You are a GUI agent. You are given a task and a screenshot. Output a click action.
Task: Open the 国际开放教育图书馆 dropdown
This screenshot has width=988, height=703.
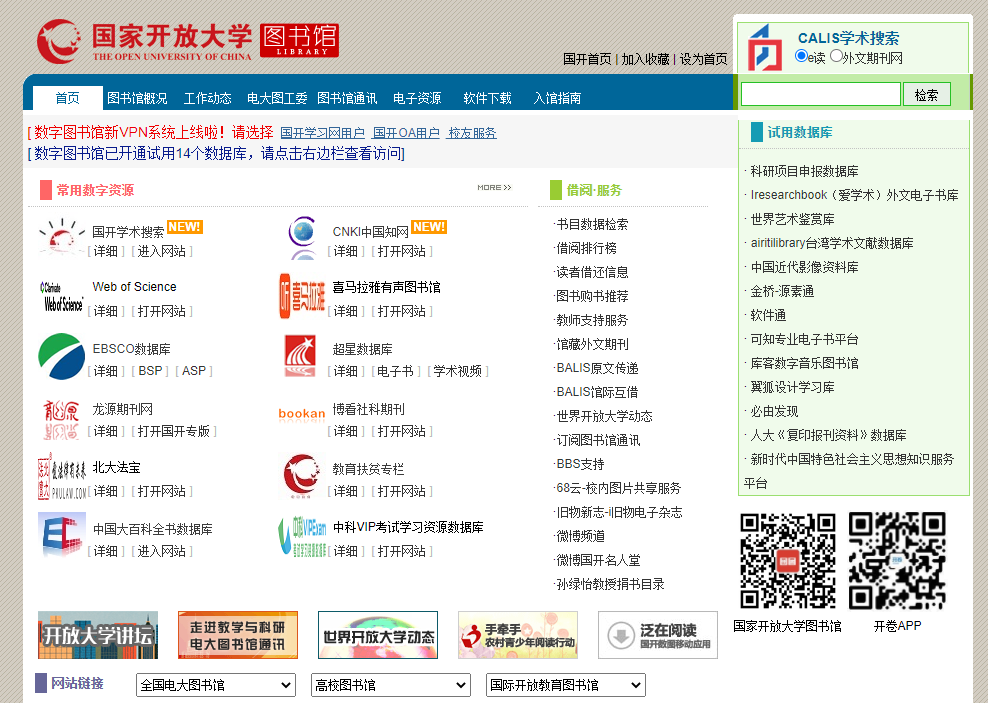pyautogui.click(x=566, y=685)
